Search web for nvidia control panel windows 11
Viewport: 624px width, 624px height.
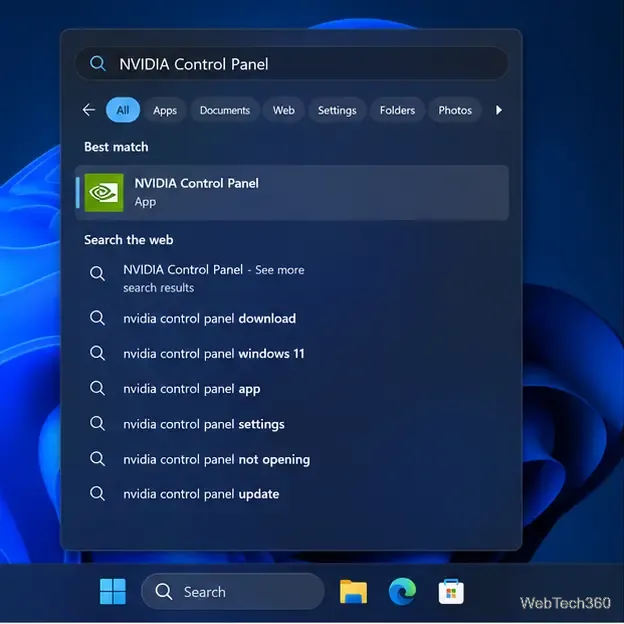(213, 353)
